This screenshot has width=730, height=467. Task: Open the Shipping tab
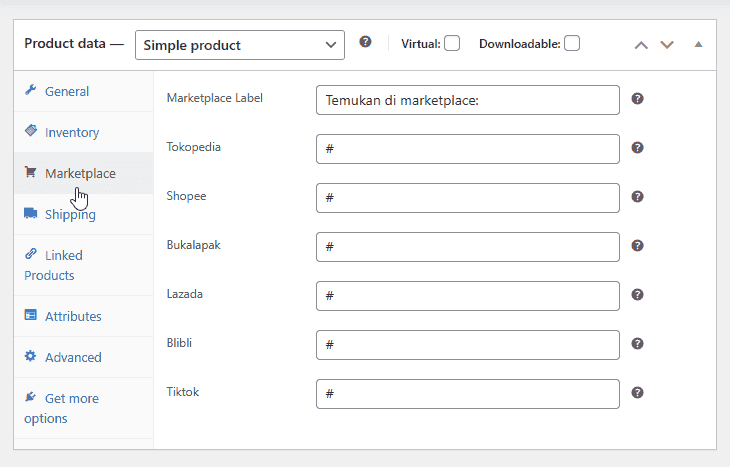tap(84, 214)
